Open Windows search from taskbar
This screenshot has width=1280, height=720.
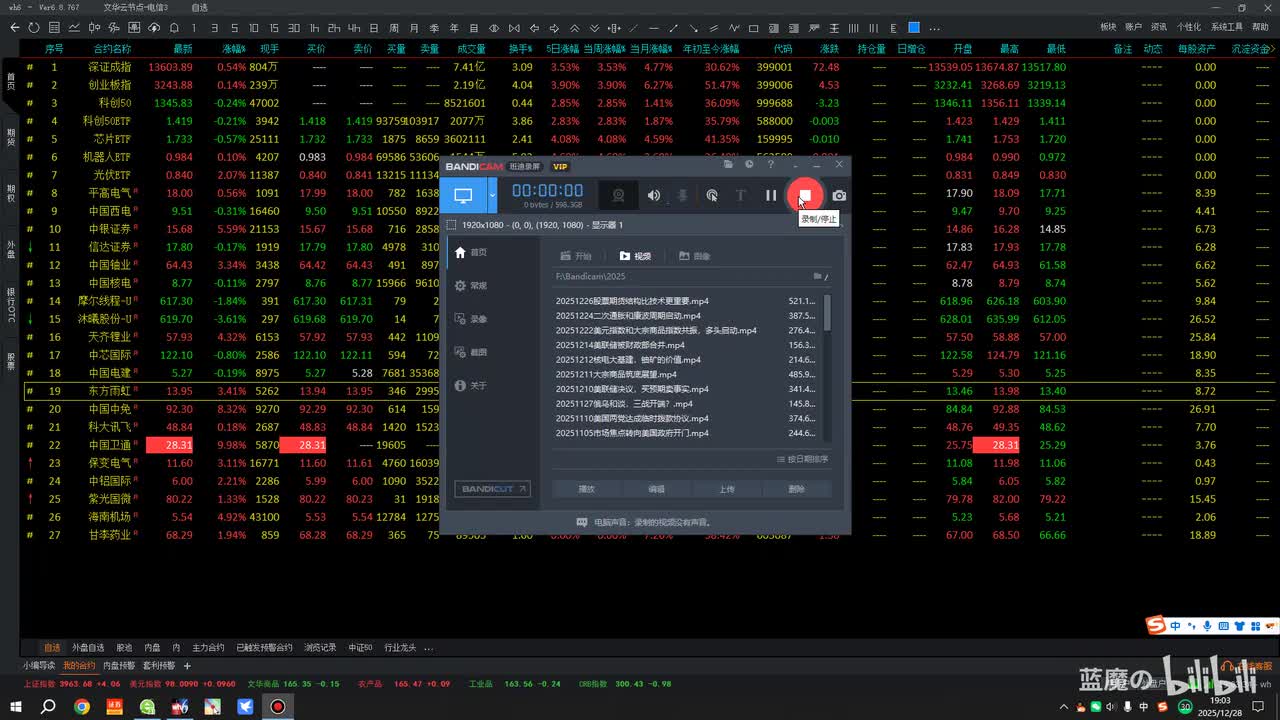click(x=48, y=707)
